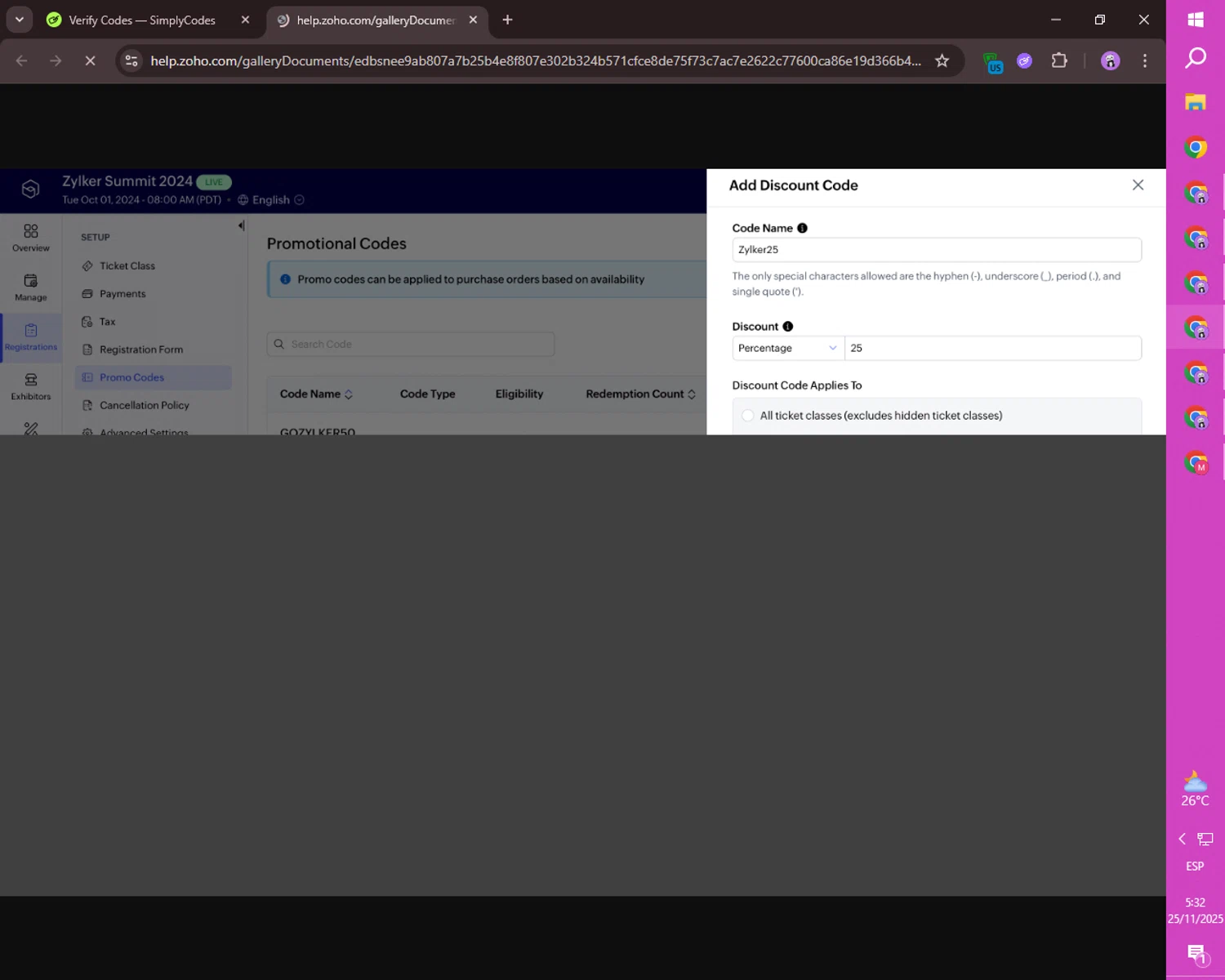Click the Chrome address bar URL
Screen dimensions: 1225x980
[x=535, y=60]
